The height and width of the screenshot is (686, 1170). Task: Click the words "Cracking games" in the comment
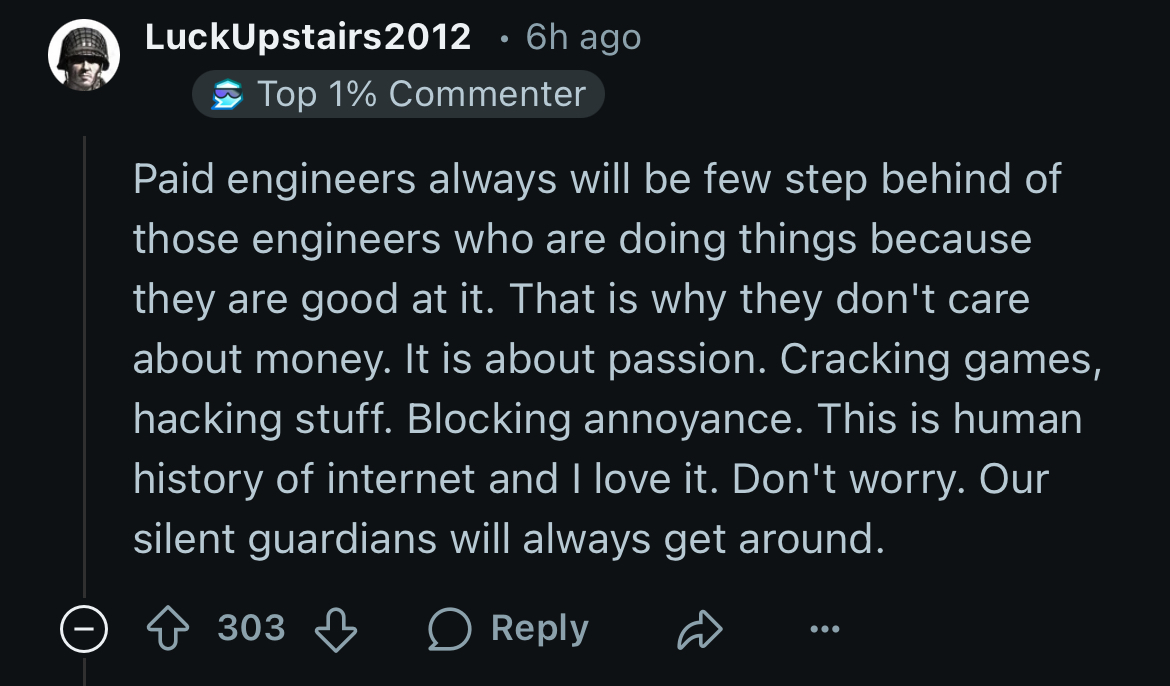940,360
